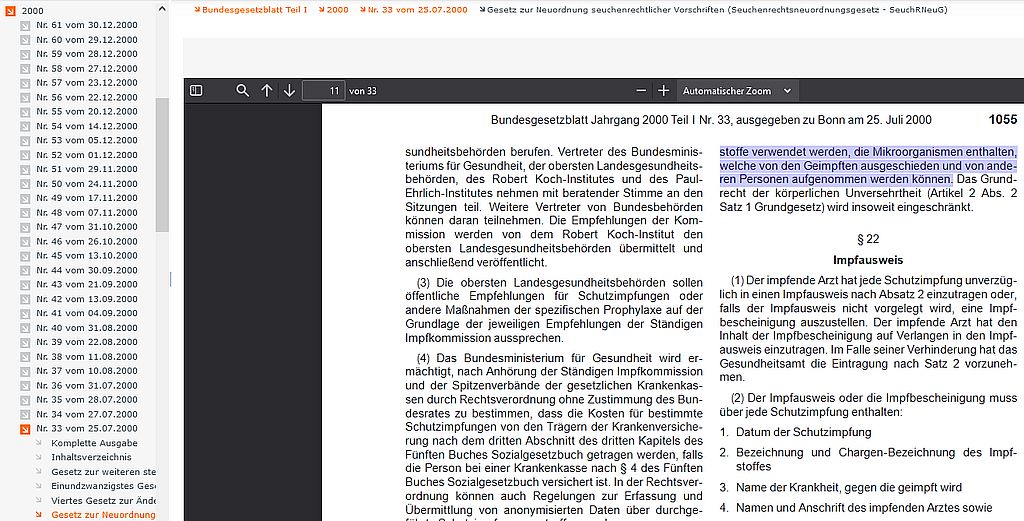Open Einundzwanzigstes Ges… entry
Viewport: 1024px width, 521px height.
(x=103, y=486)
